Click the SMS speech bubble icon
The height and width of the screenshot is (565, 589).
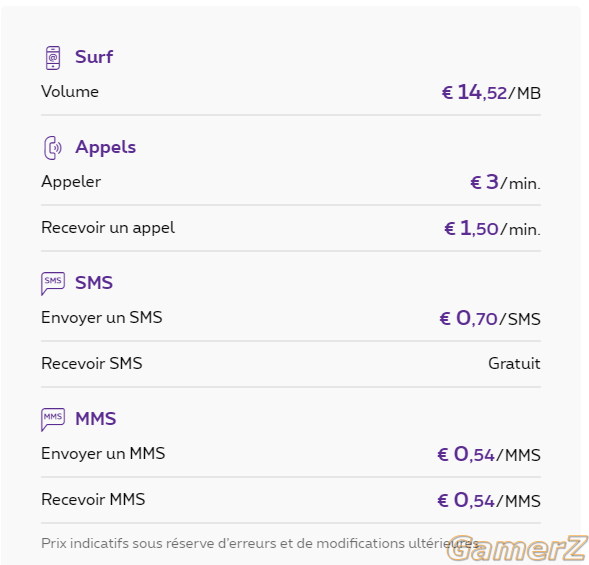point(53,284)
